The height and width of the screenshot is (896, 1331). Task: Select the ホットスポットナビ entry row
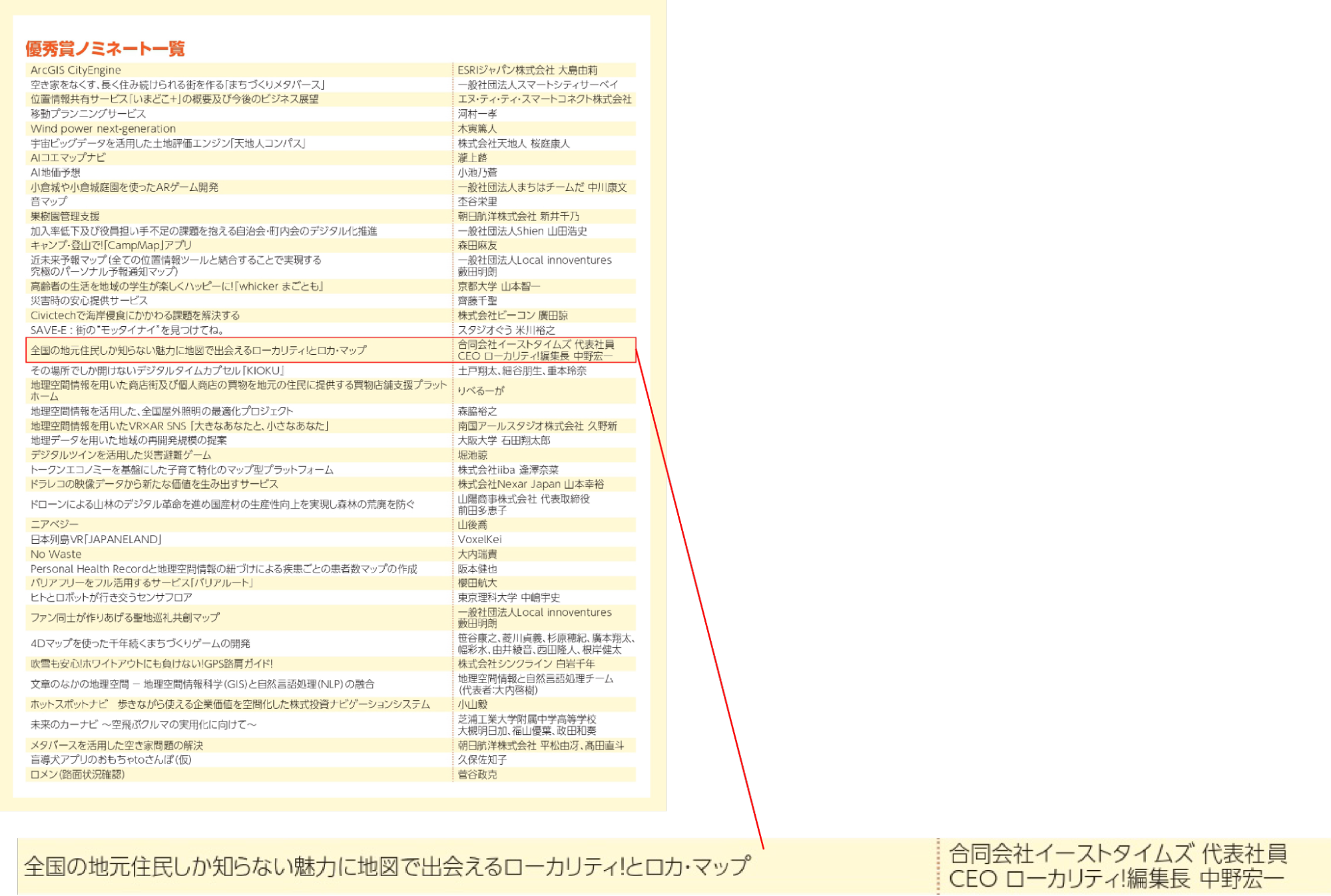pyautogui.click(x=230, y=704)
